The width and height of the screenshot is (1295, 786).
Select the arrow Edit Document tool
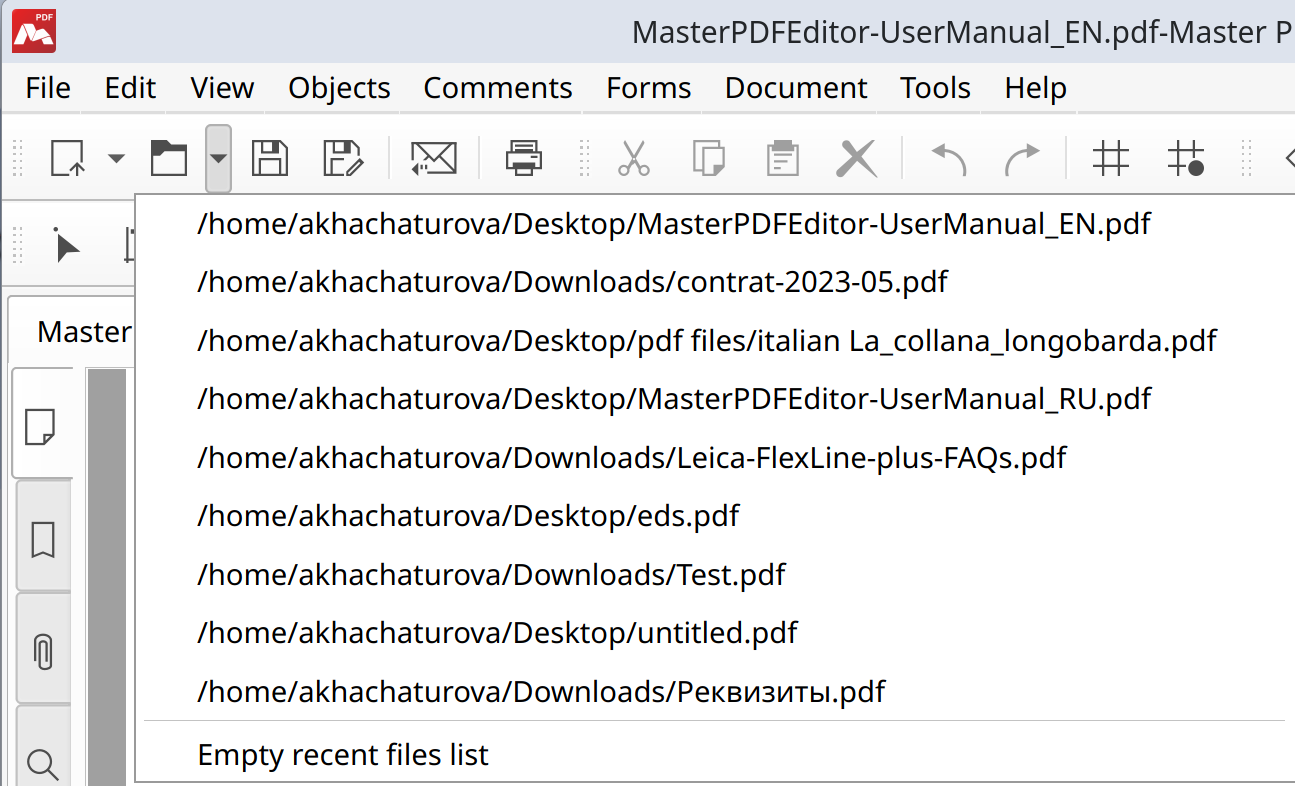coord(67,245)
